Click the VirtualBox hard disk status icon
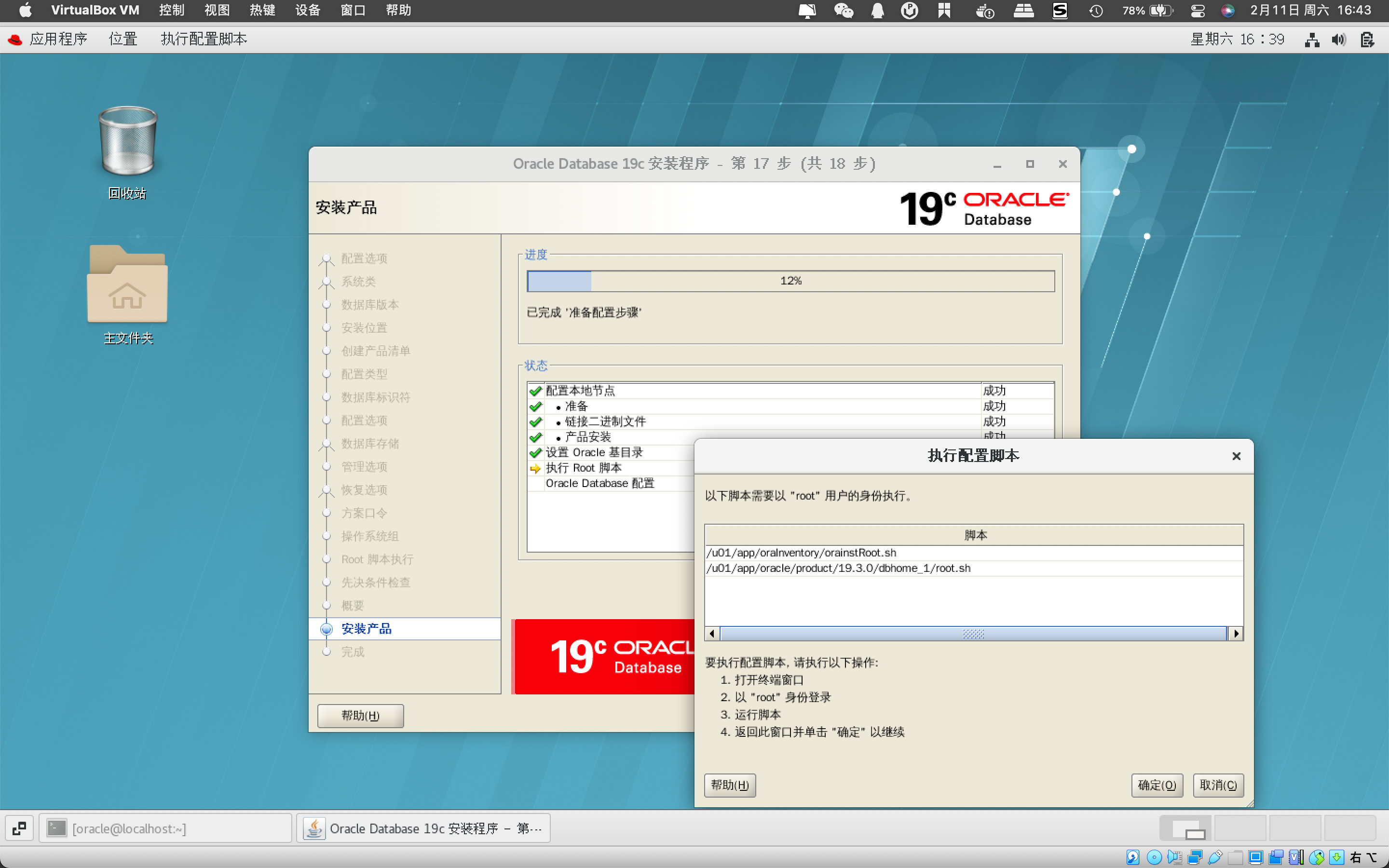1389x868 pixels. click(x=1133, y=857)
